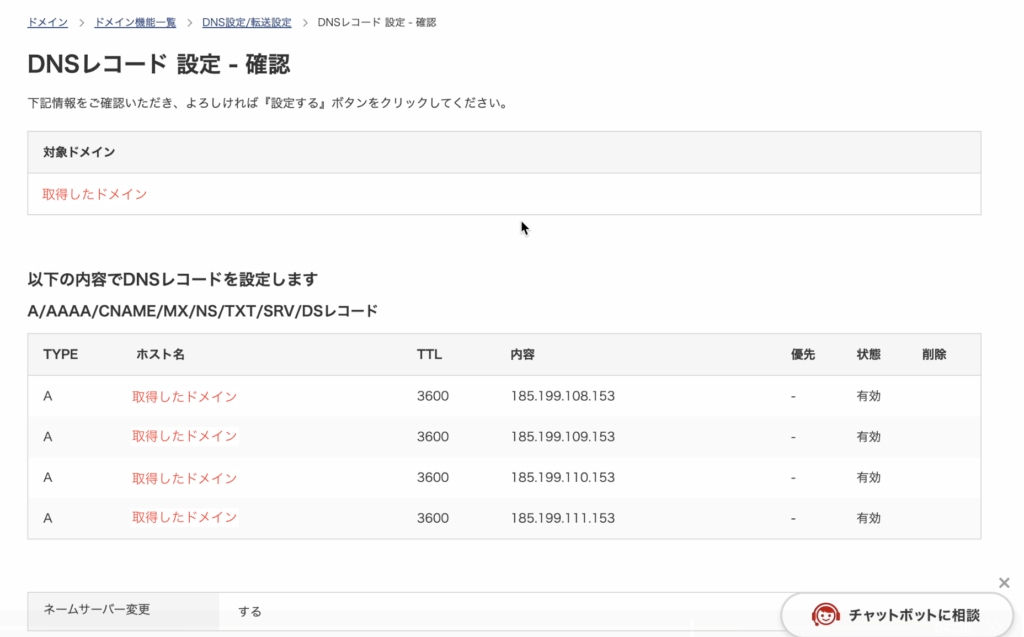Click the TYPE column header

coord(60,354)
